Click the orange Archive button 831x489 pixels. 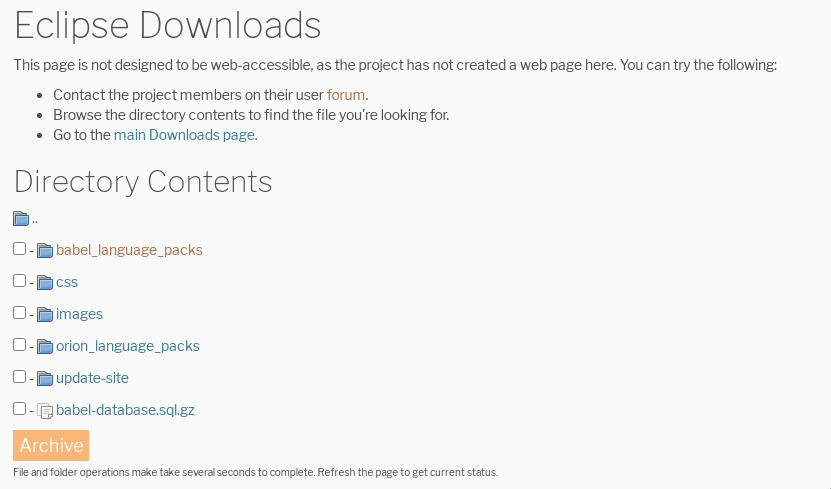[51, 446]
